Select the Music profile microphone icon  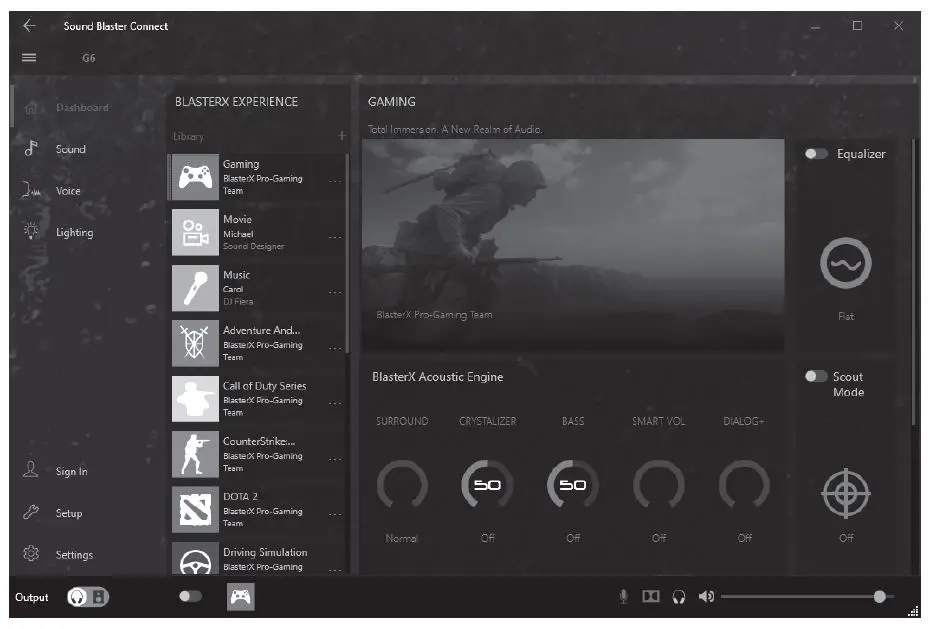(x=195, y=288)
